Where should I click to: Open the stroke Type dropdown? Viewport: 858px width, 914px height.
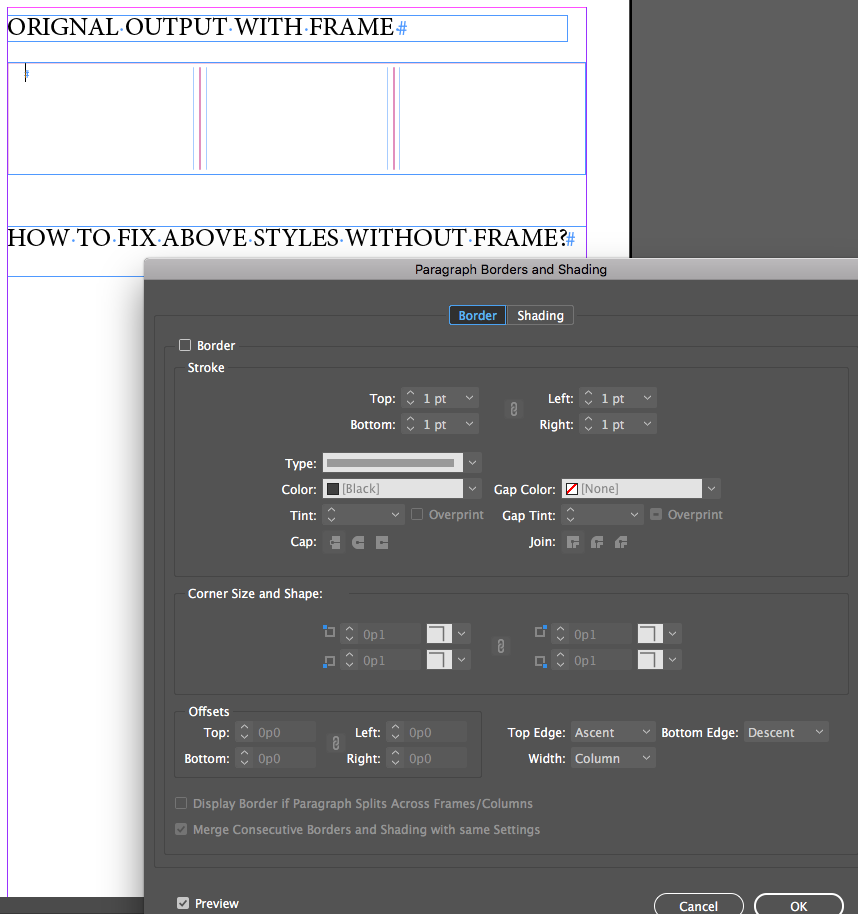pos(471,462)
